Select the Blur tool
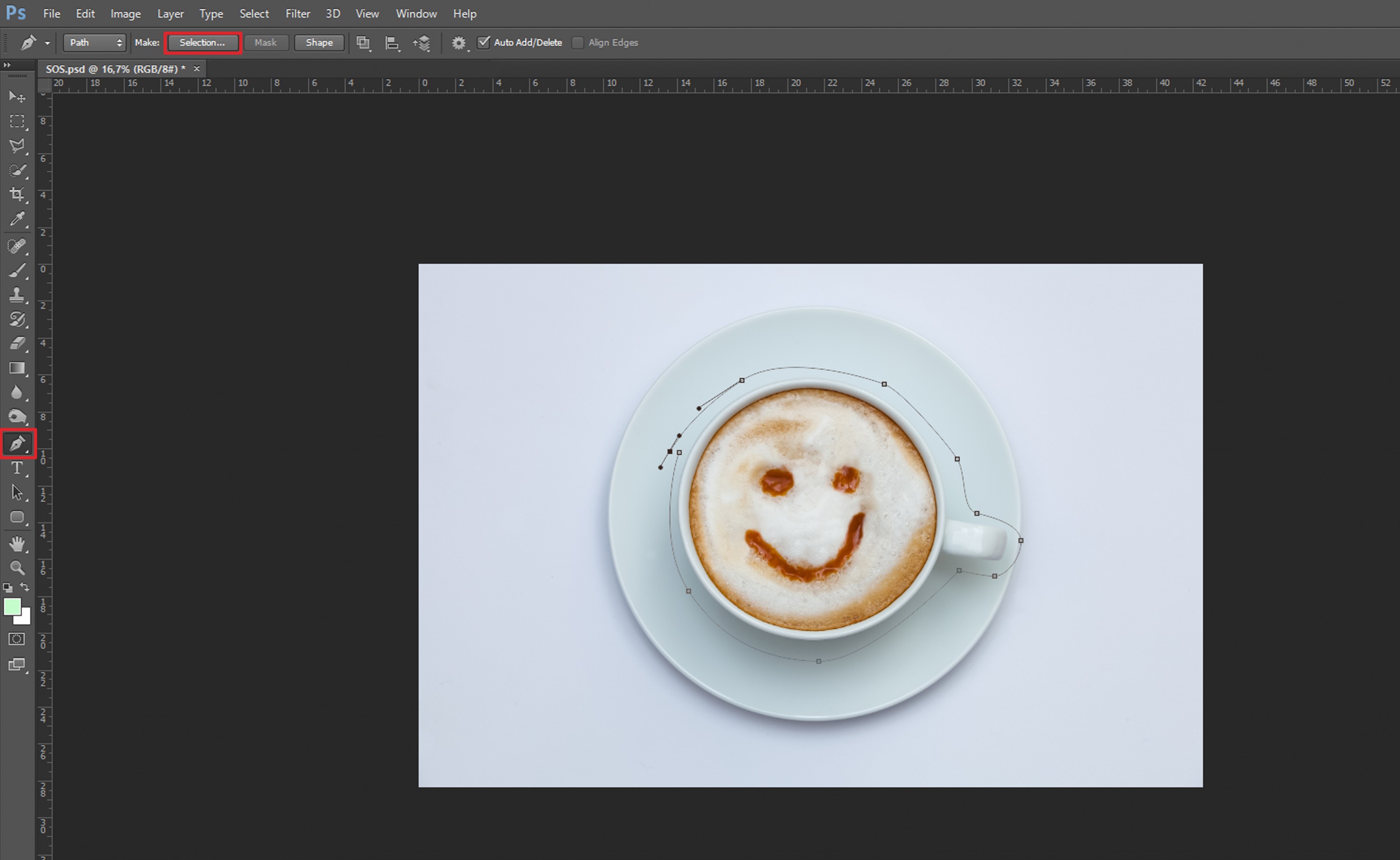 point(17,393)
